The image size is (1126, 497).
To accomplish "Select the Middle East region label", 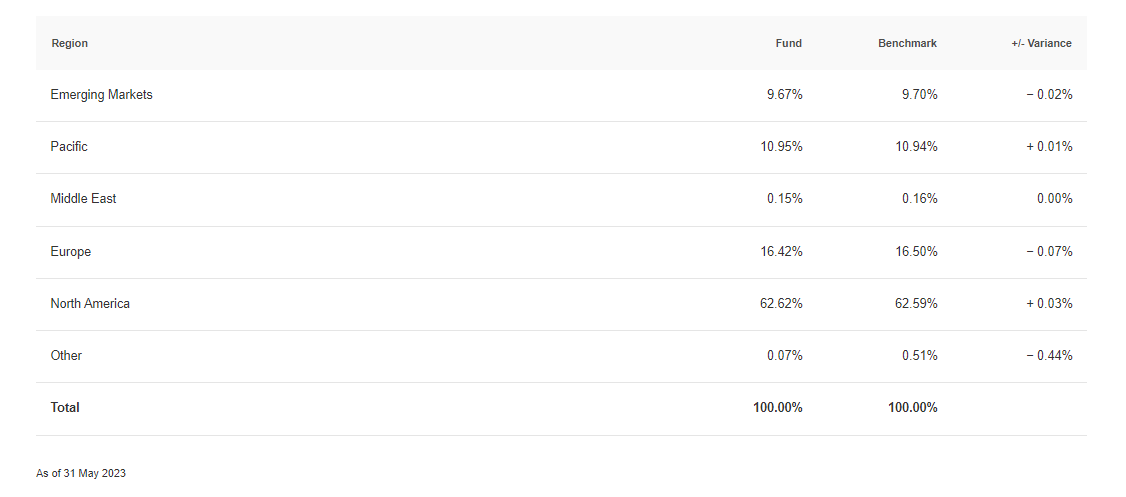I will 83,198.
